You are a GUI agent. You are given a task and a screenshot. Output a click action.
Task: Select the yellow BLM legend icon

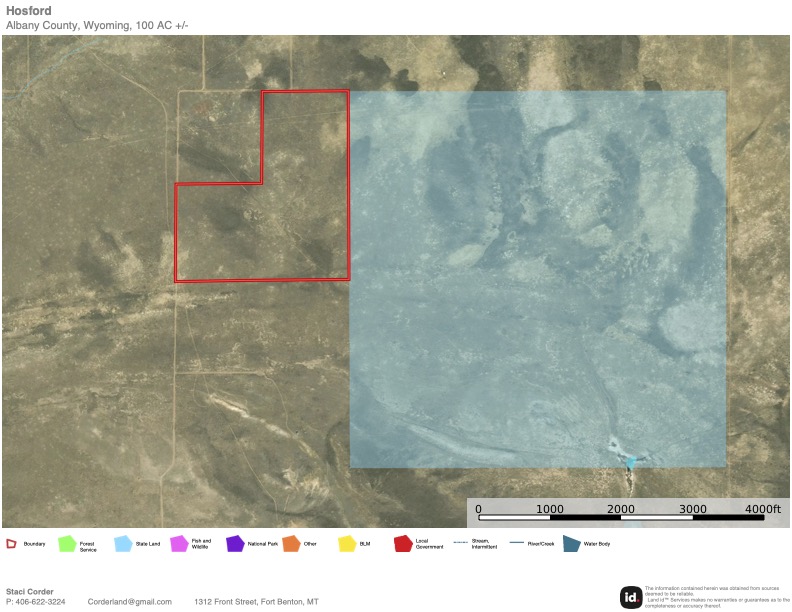pyautogui.click(x=347, y=544)
